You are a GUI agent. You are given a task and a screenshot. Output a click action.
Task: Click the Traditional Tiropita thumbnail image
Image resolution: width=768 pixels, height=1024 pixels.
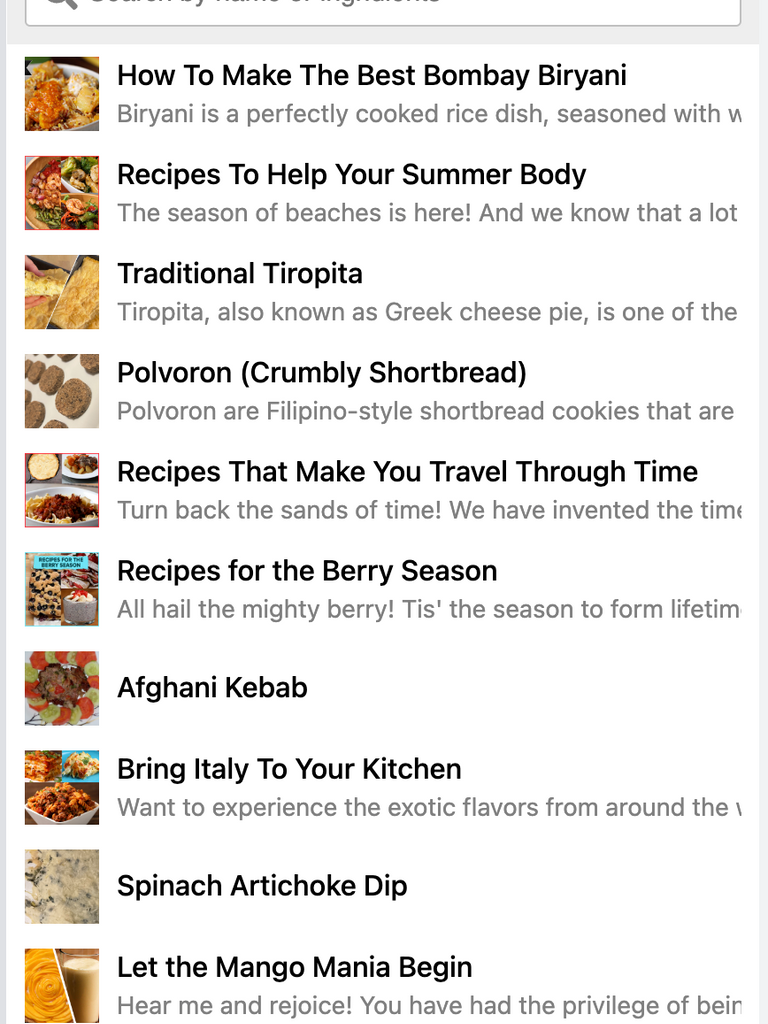click(62, 292)
